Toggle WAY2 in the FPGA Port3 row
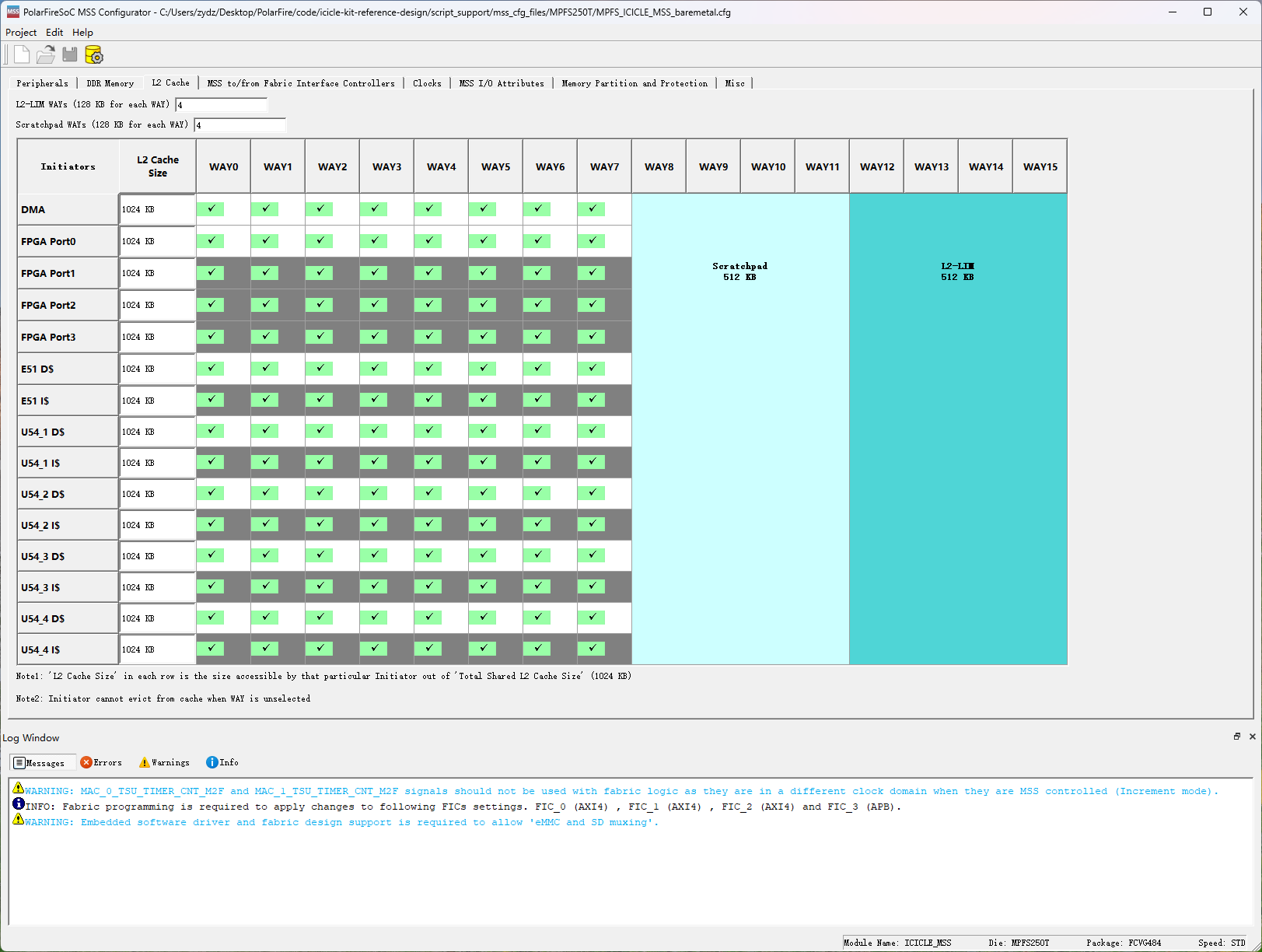The height and width of the screenshot is (952, 1262). 320,336
